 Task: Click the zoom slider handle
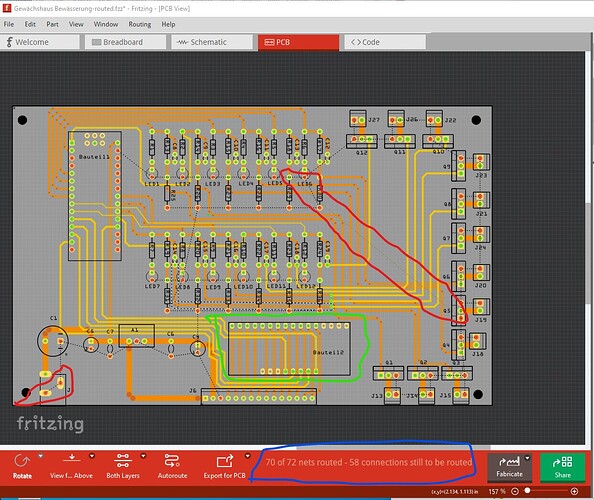point(527,491)
